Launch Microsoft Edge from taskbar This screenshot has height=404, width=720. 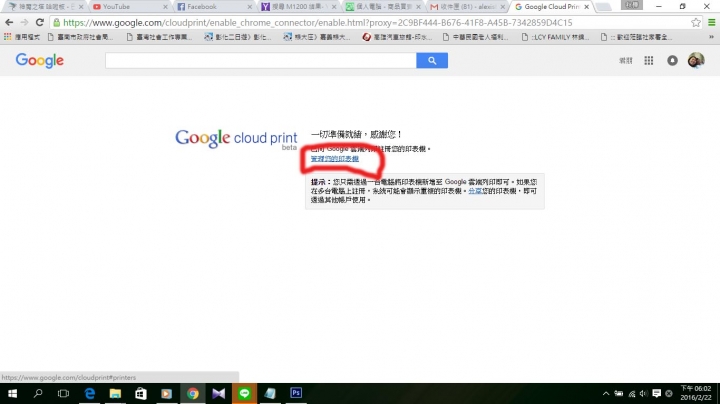(x=90, y=393)
